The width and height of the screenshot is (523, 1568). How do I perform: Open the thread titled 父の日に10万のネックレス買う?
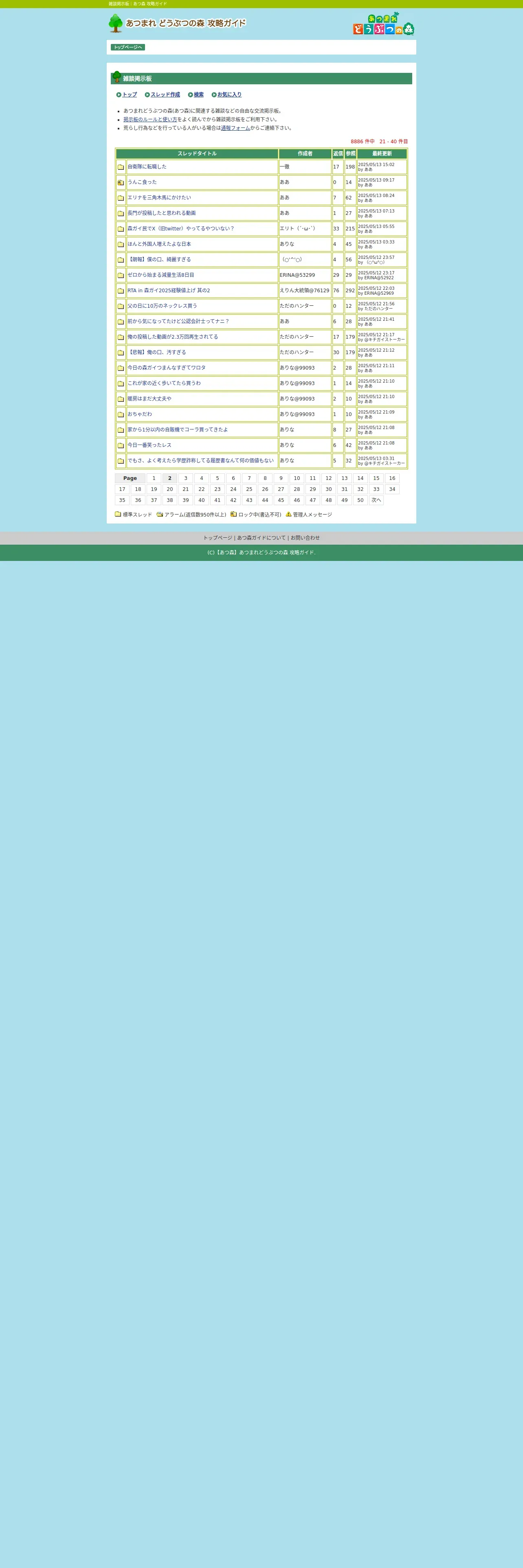(163, 306)
